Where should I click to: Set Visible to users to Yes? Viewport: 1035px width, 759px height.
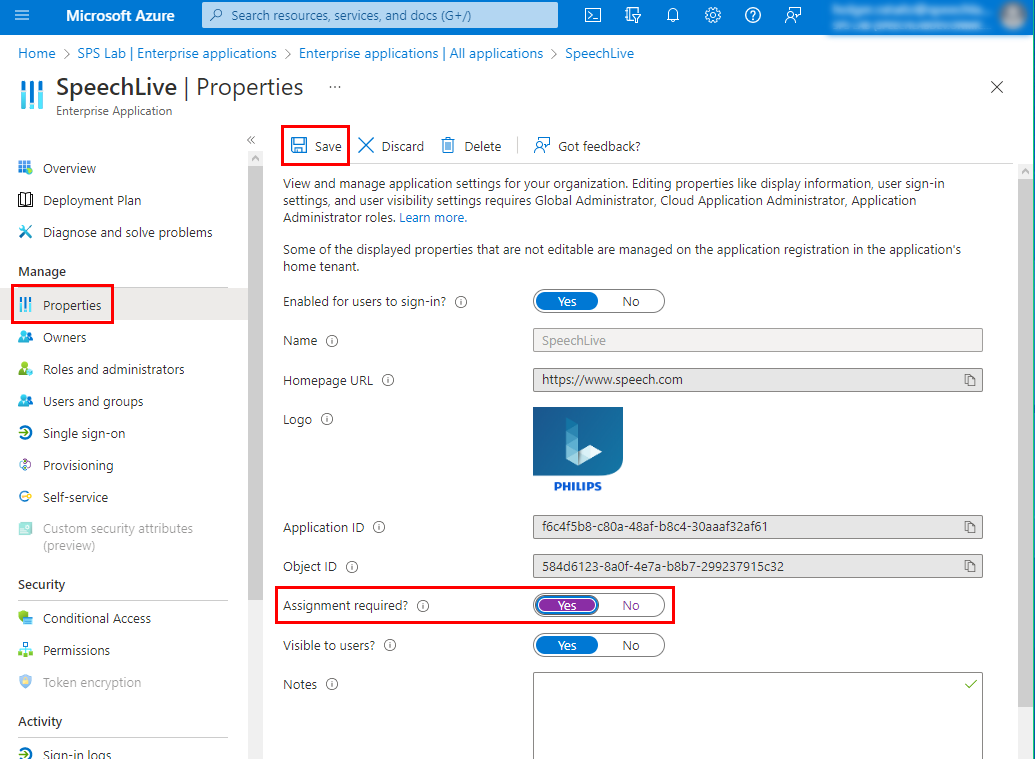567,645
